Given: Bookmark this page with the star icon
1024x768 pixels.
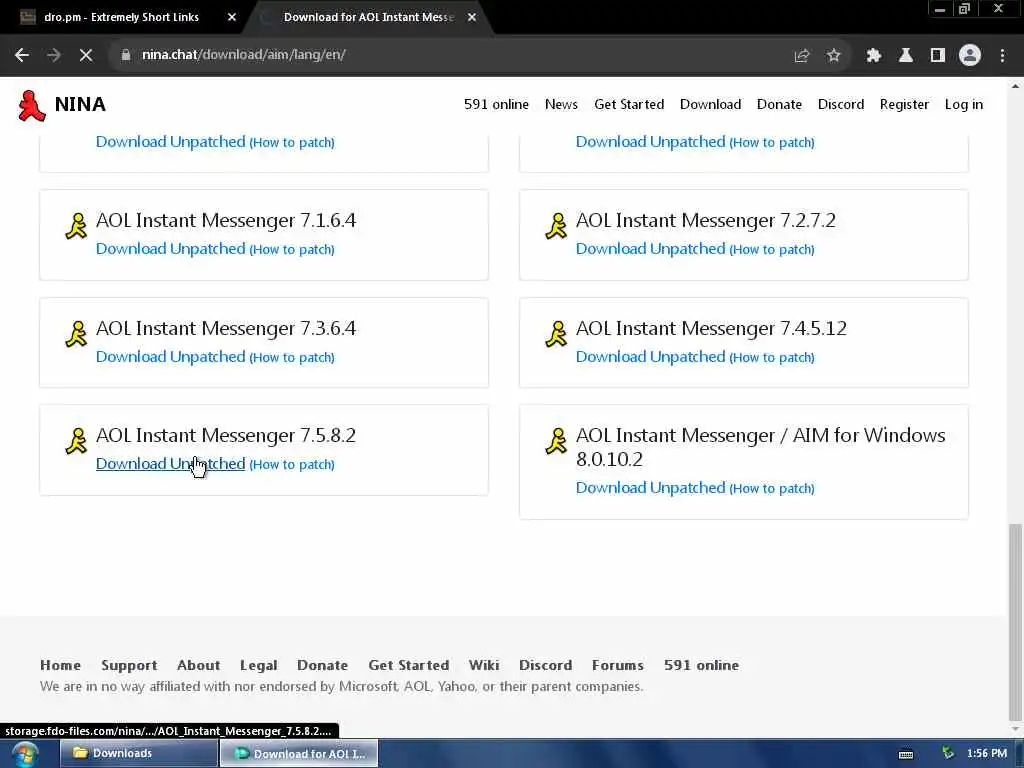Looking at the screenshot, I should click(x=834, y=56).
